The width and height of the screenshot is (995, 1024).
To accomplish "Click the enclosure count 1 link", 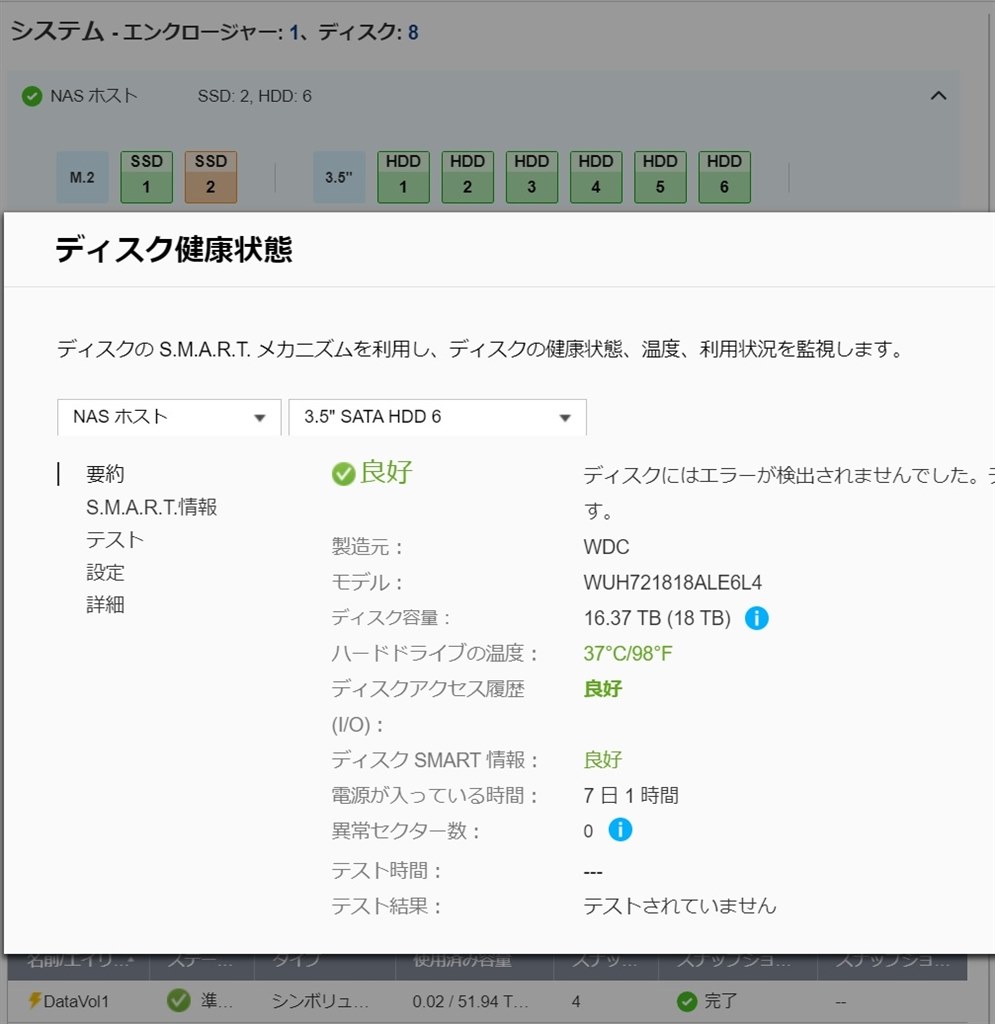I will coord(294,32).
